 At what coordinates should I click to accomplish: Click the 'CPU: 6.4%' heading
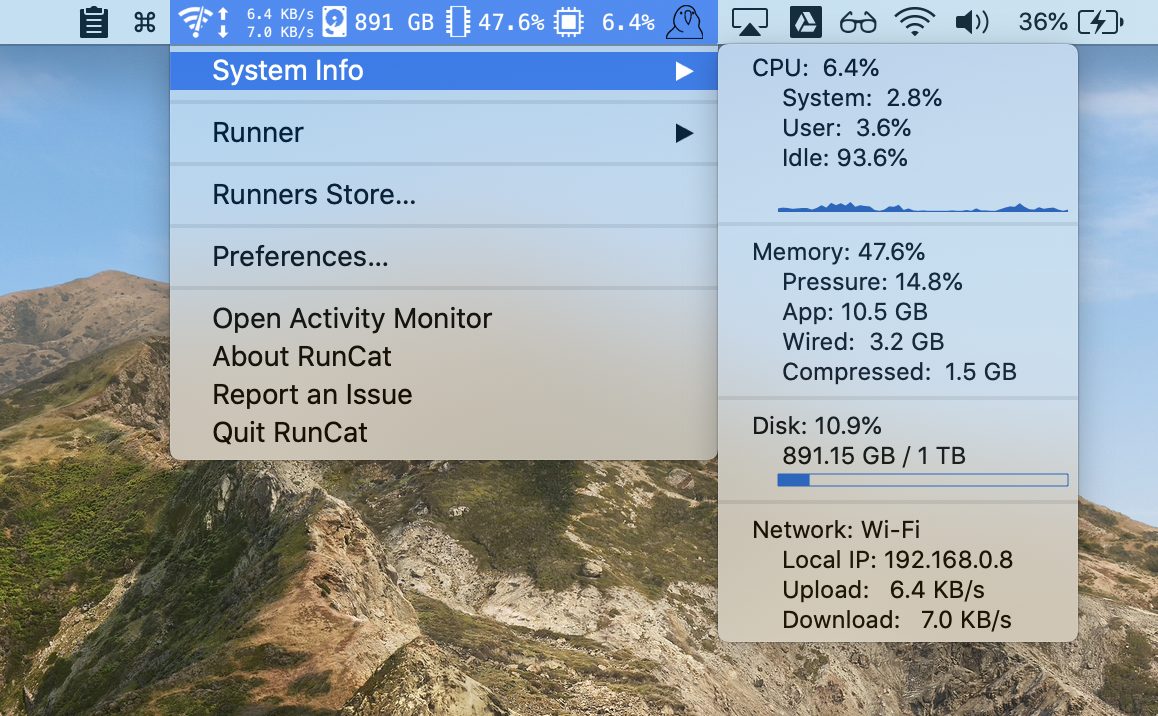click(x=815, y=68)
